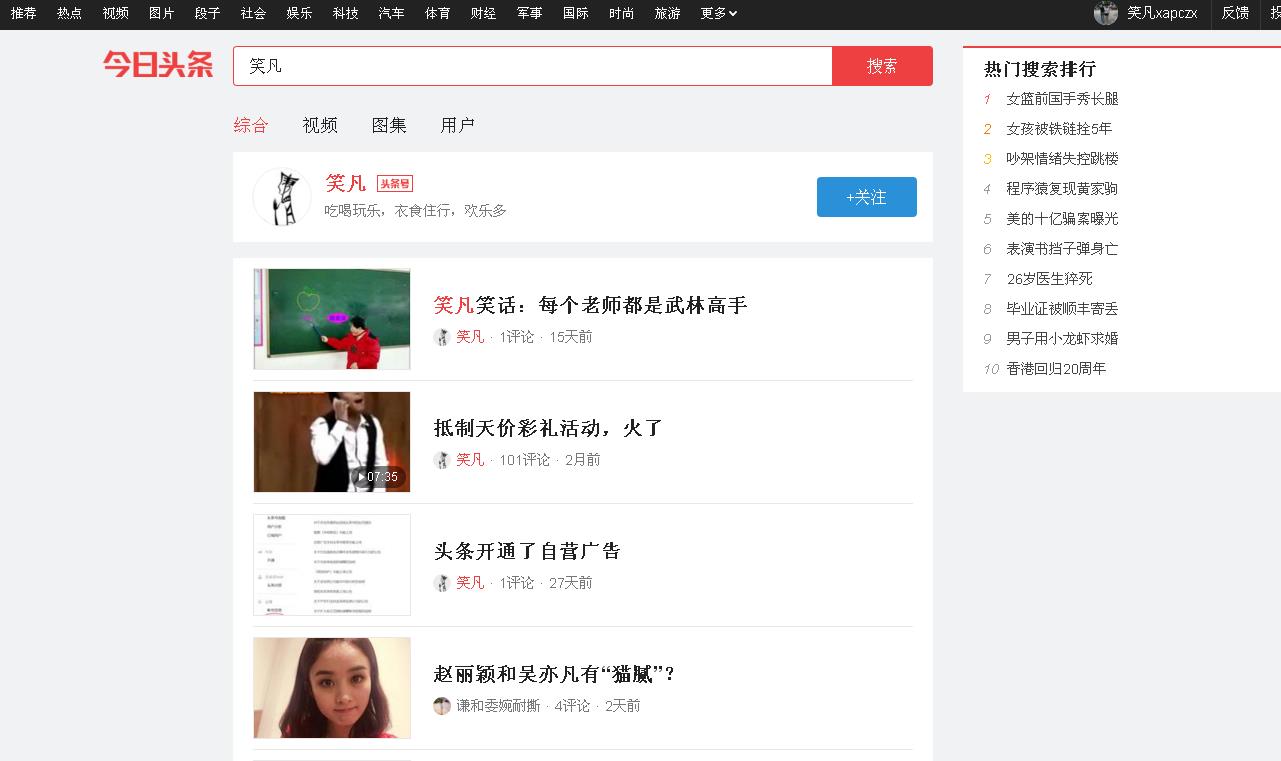Open 娱乐 channel in top navigation

pyautogui.click(x=299, y=13)
